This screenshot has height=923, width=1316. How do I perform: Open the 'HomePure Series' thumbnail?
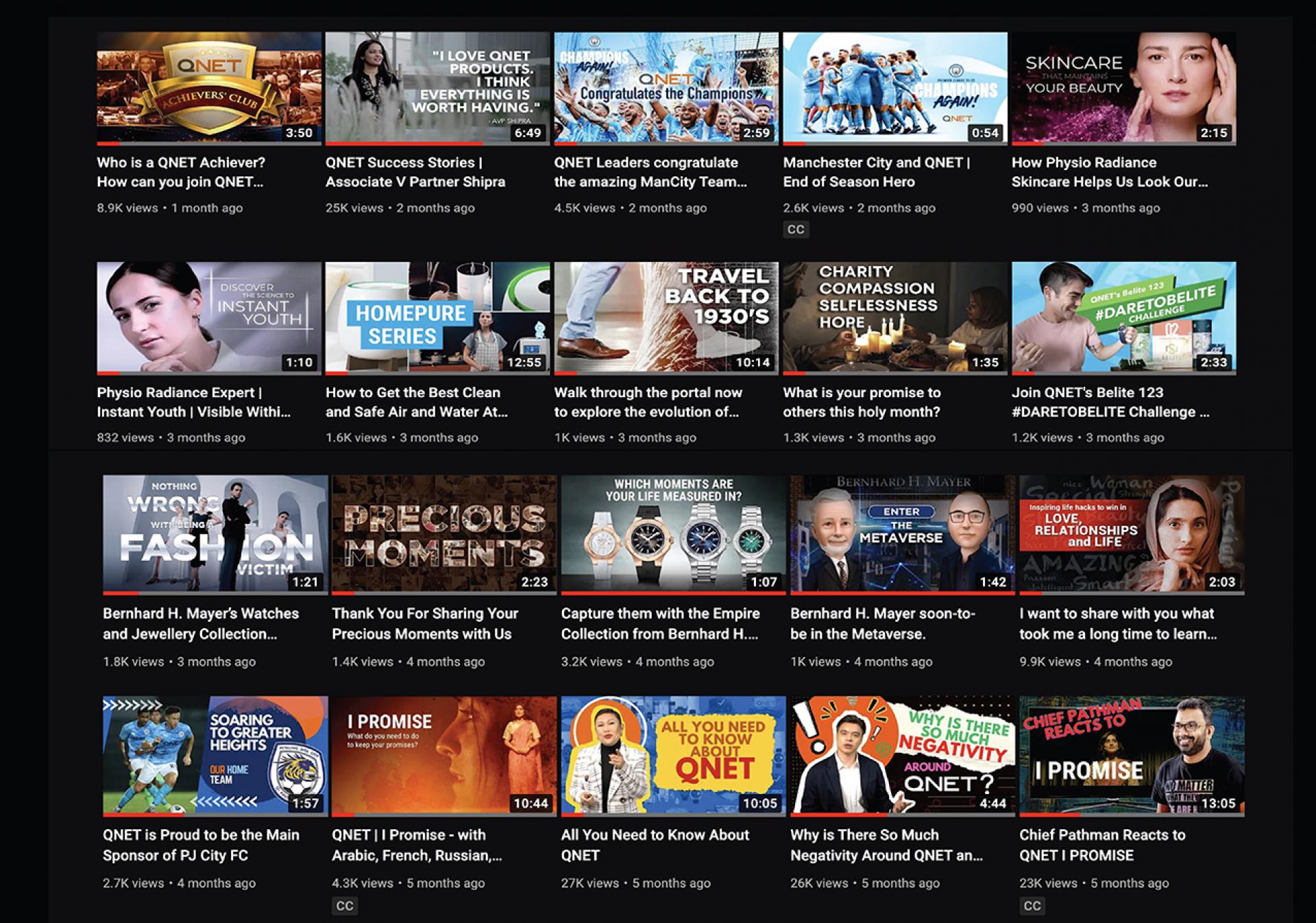[x=437, y=318]
